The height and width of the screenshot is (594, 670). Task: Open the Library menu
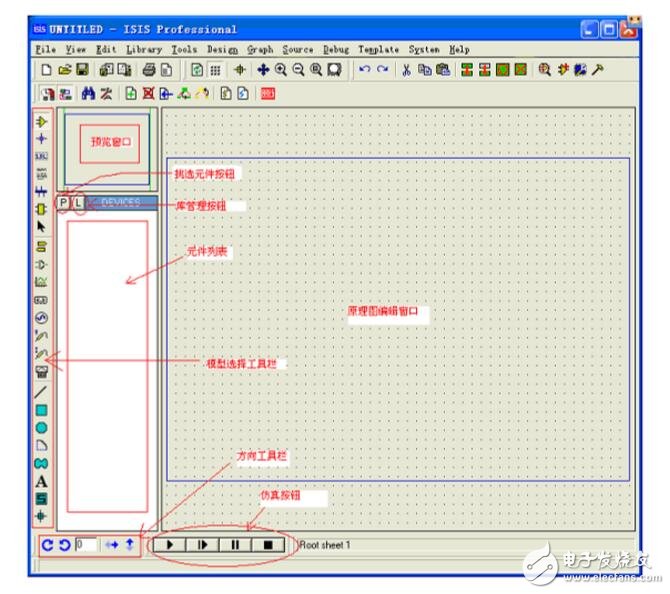(x=144, y=49)
